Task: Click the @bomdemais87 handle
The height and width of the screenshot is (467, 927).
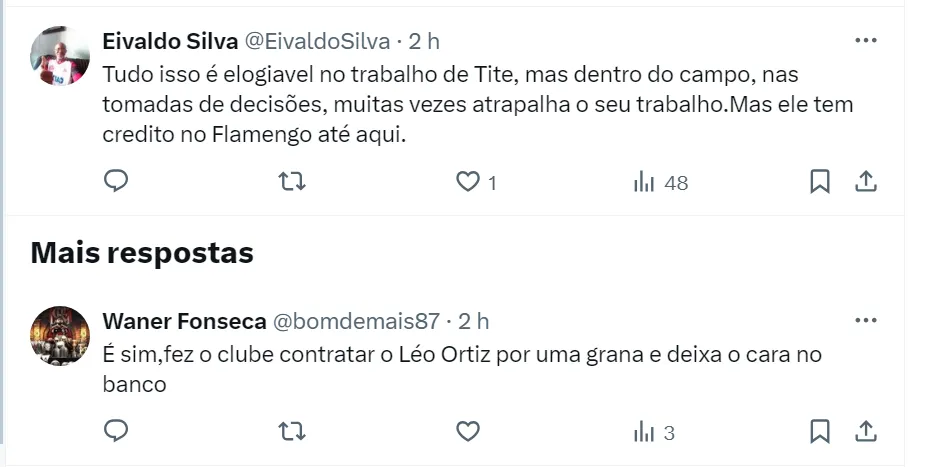Action: pyautogui.click(x=356, y=321)
